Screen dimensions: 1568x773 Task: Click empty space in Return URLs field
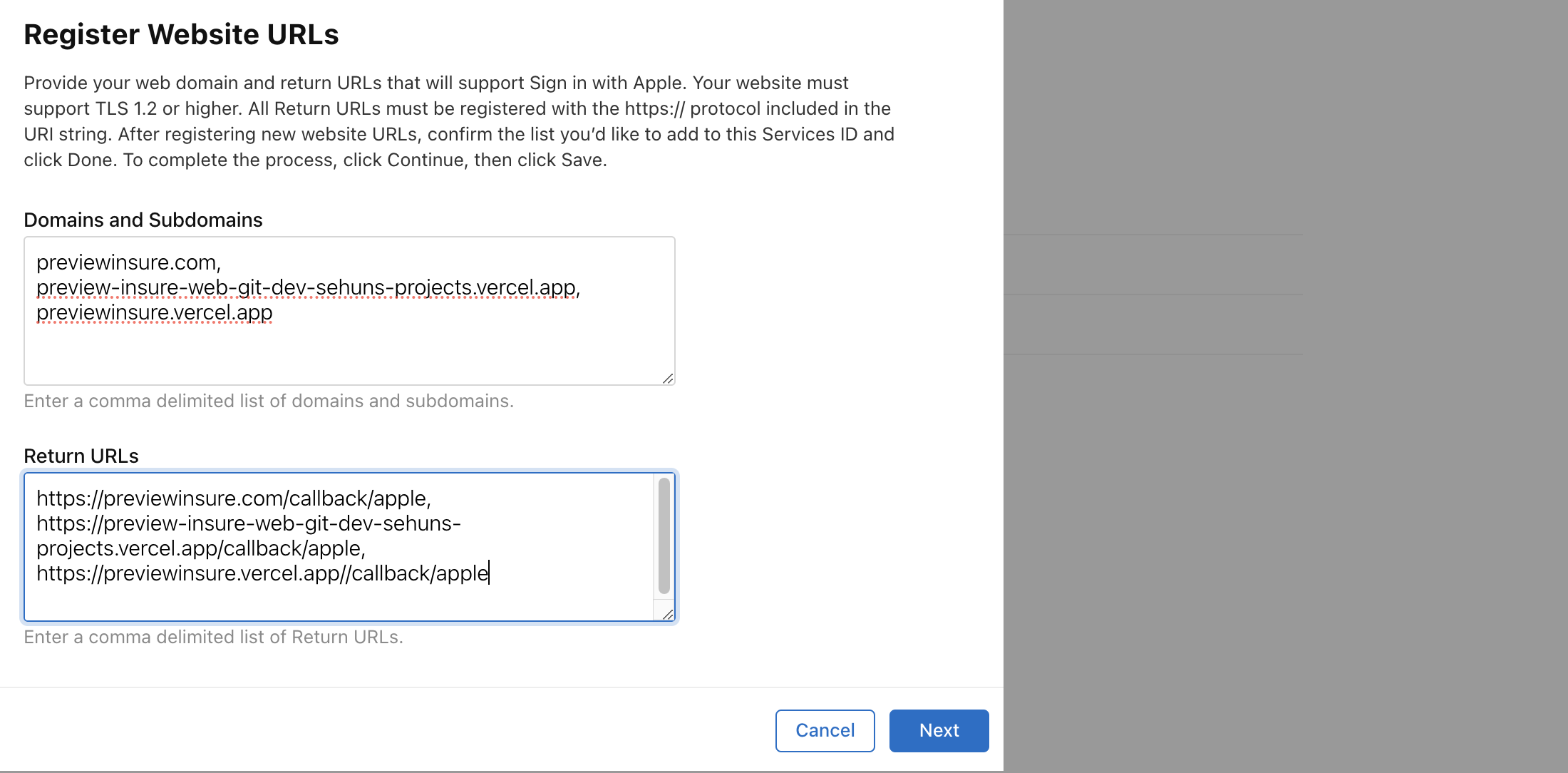click(342, 603)
